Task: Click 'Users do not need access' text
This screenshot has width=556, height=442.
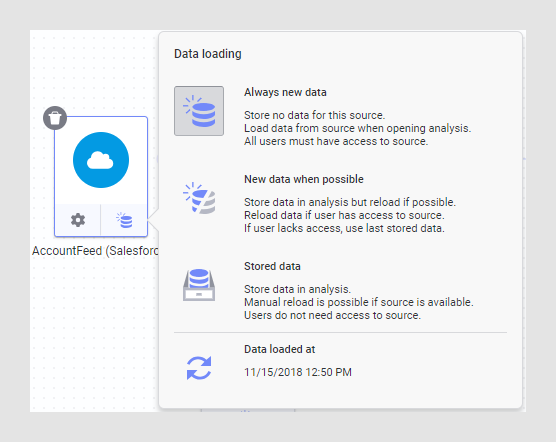Action: click(332, 315)
